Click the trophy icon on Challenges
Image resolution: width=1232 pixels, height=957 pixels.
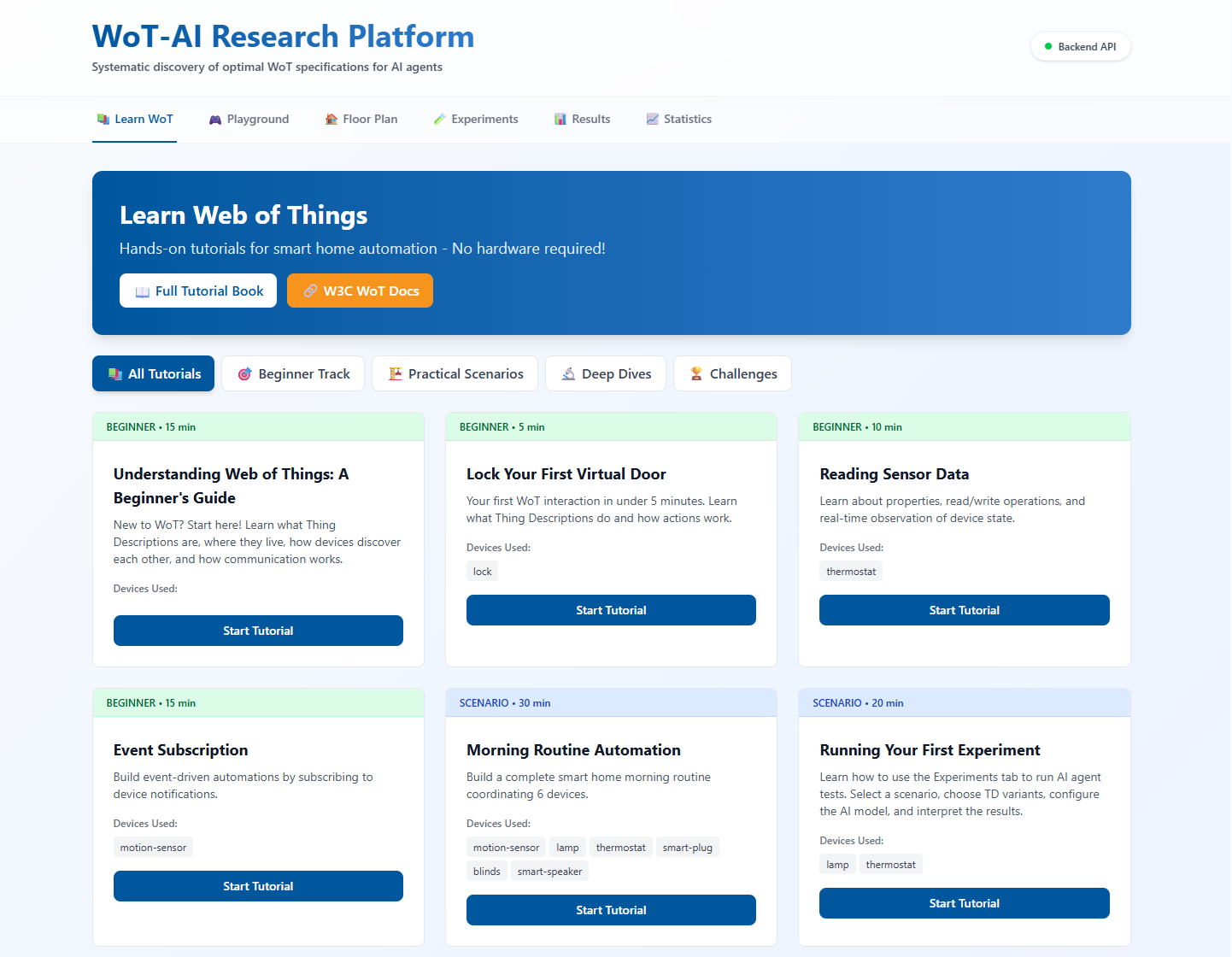coord(696,374)
